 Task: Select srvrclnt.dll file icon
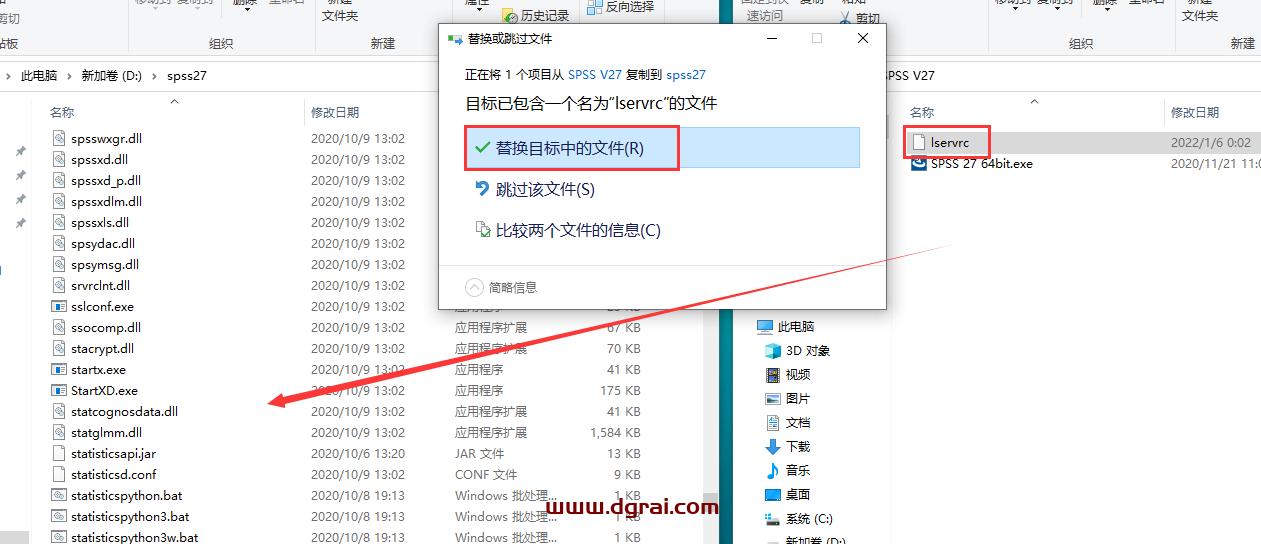[x=59, y=285]
